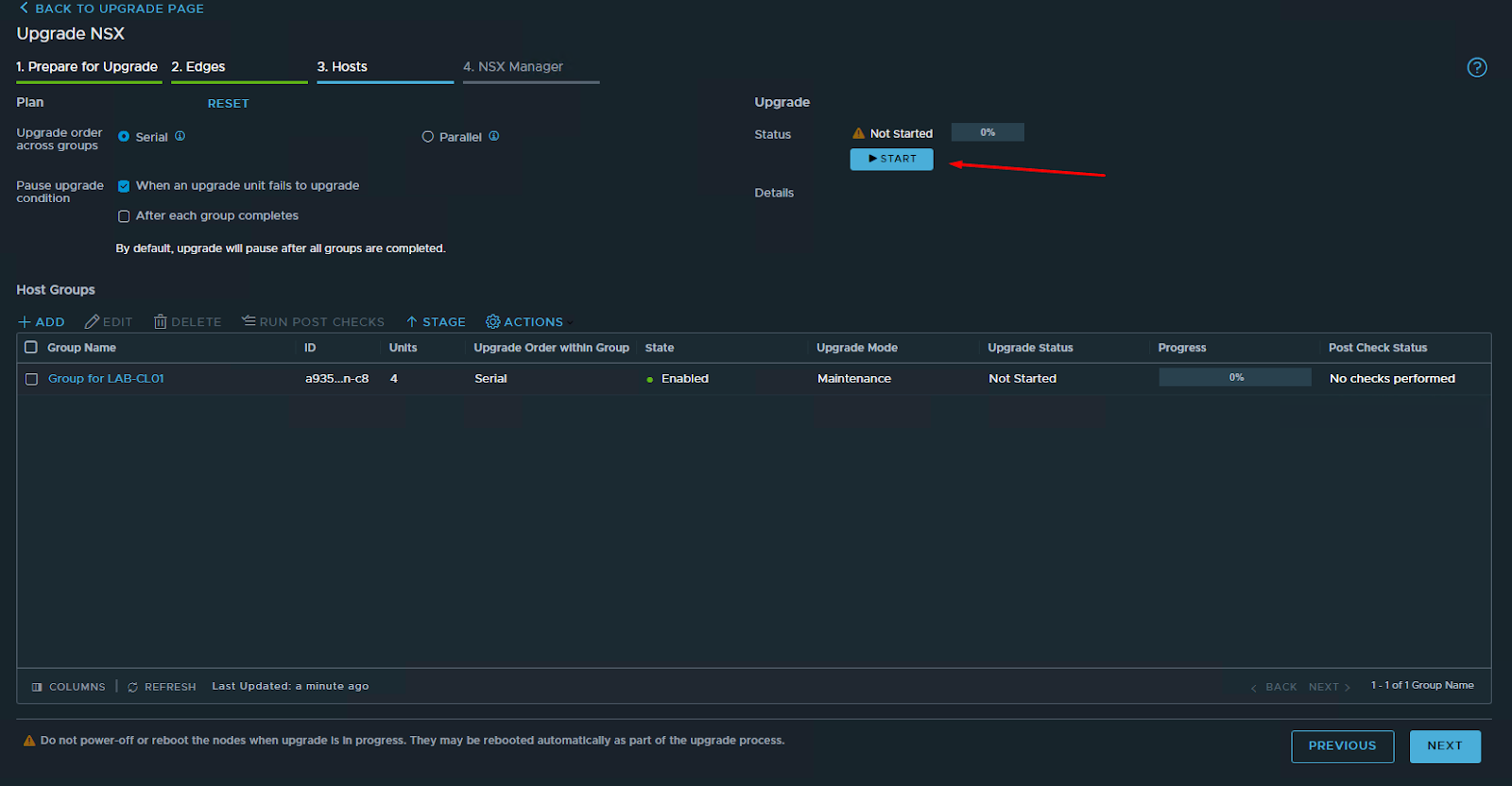Check the select-all groups header checkbox

tap(31, 348)
